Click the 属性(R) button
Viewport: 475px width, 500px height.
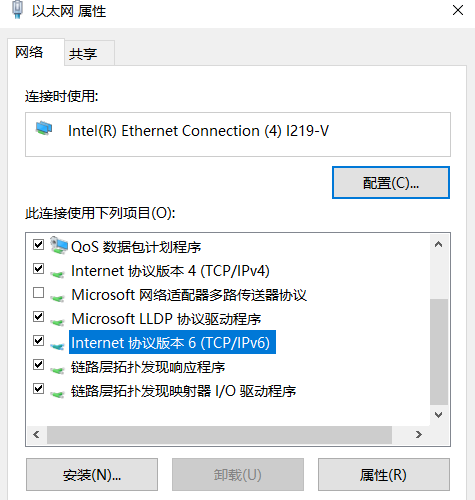(384, 475)
